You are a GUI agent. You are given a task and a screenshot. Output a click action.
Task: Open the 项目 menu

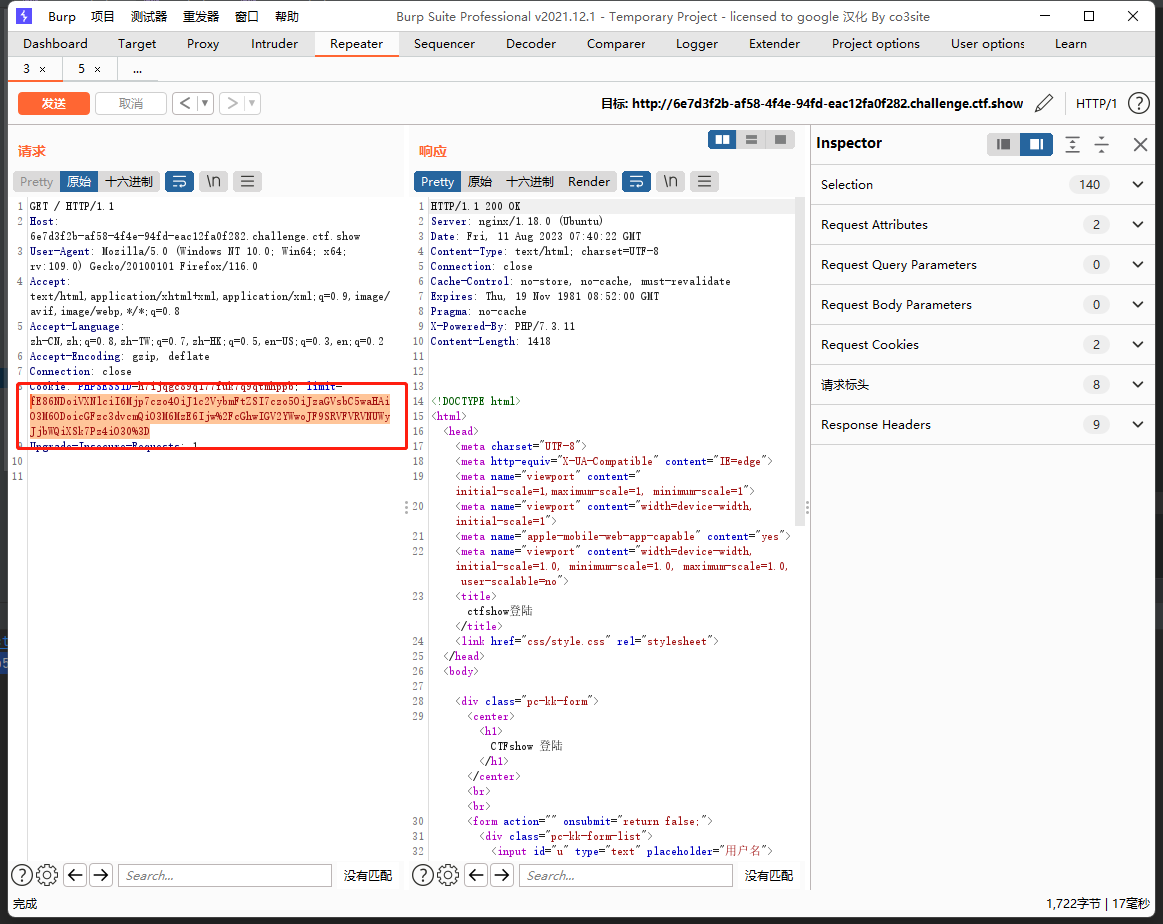(x=102, y=16)
